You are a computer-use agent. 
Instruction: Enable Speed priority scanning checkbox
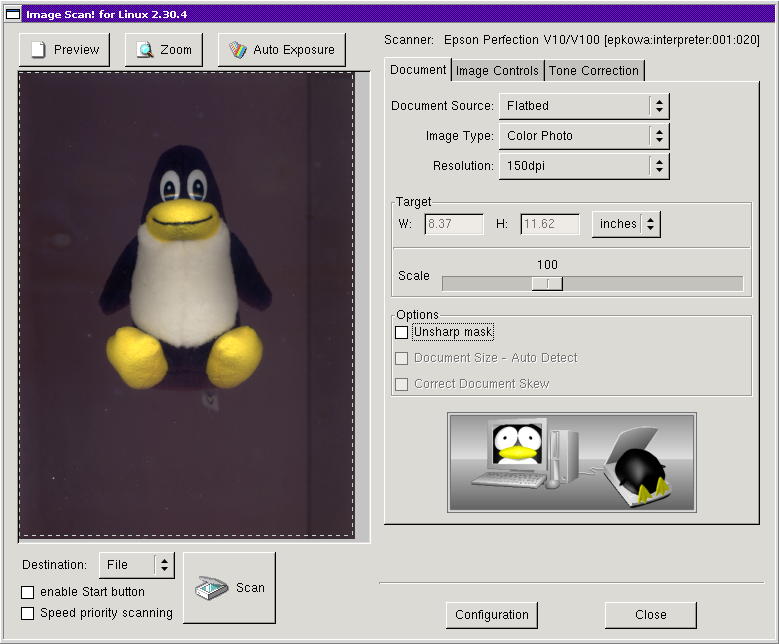[x=28, y=613]
